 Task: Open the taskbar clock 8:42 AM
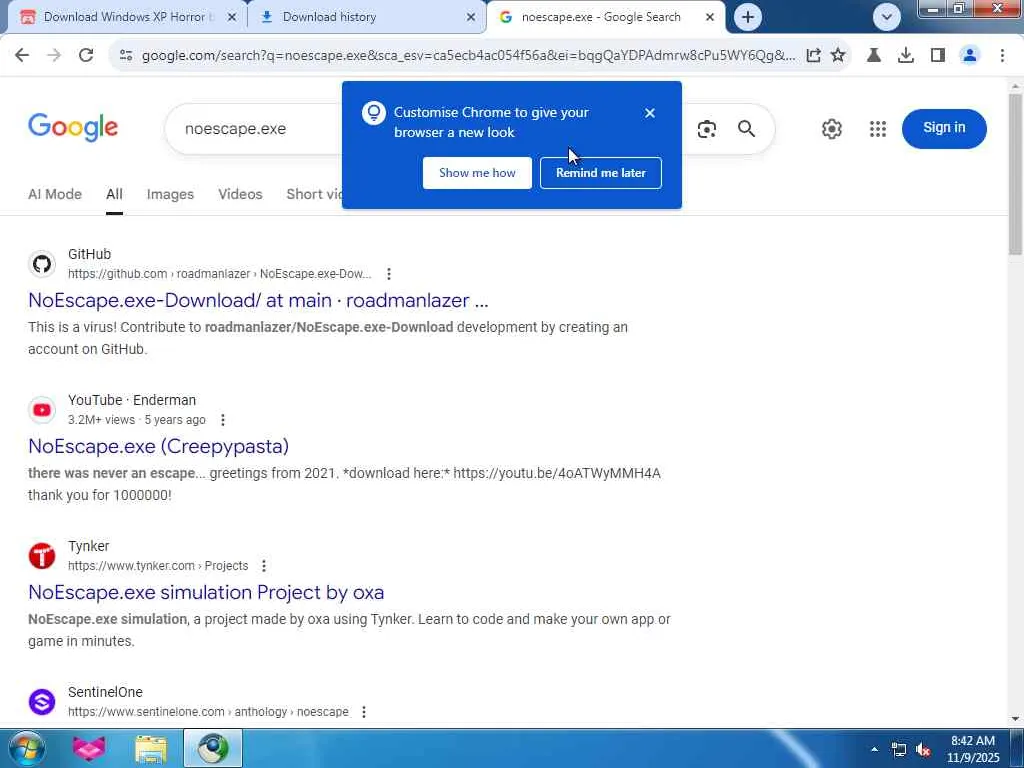pos(973,749)
